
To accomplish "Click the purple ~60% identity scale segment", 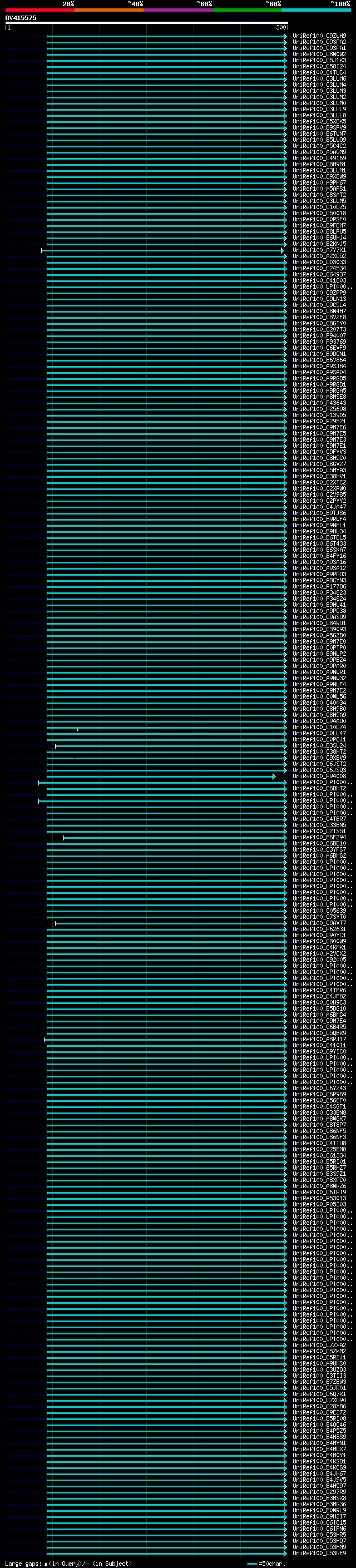I will pyautogui.click(x=177, y=11).
